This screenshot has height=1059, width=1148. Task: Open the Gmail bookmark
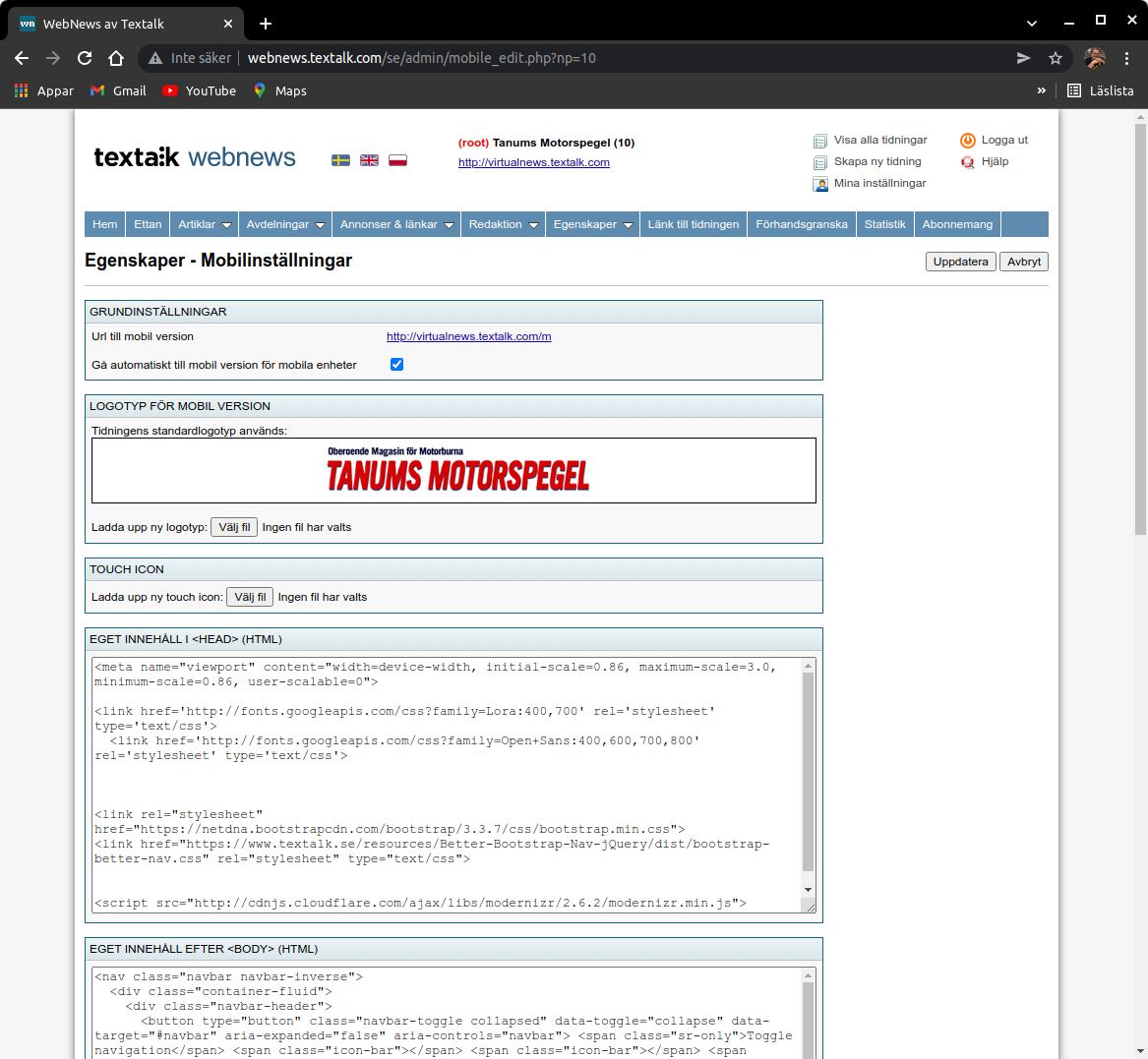click(118, 90)
